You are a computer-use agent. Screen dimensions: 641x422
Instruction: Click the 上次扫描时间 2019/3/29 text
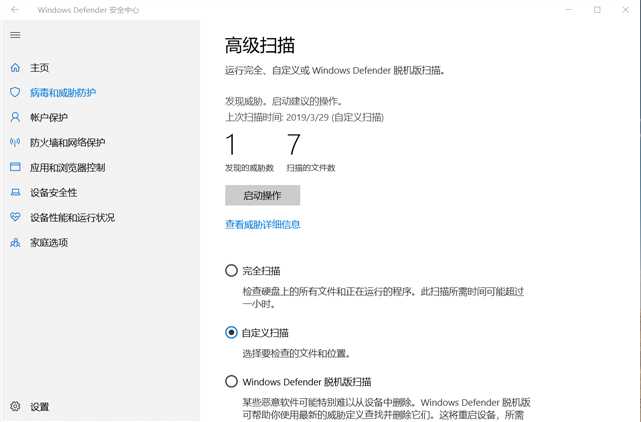click(x=305, y=117)
